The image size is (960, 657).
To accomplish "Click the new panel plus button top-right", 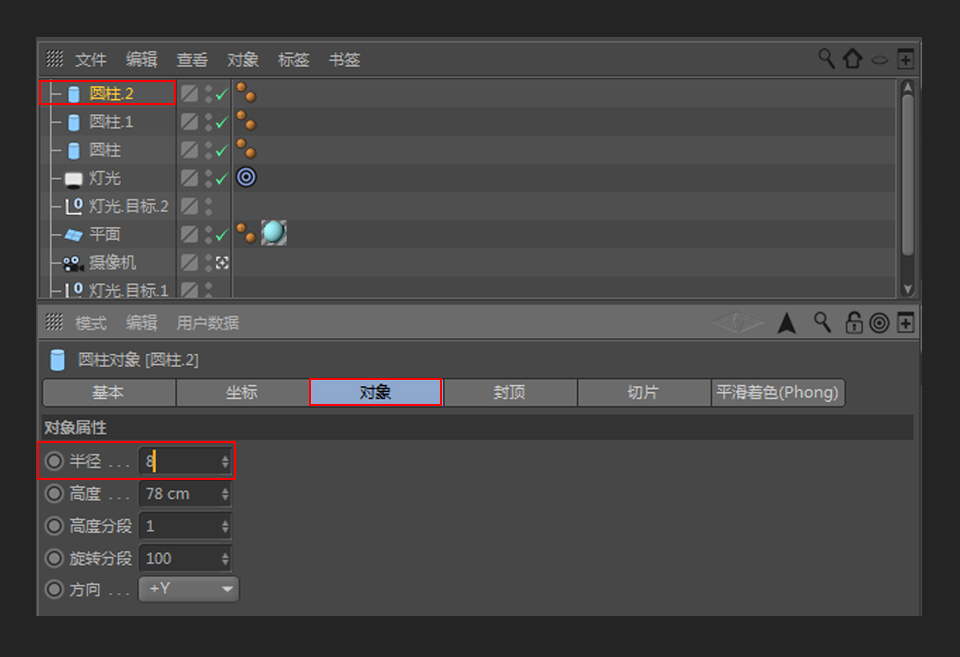I will pos(906,57).
